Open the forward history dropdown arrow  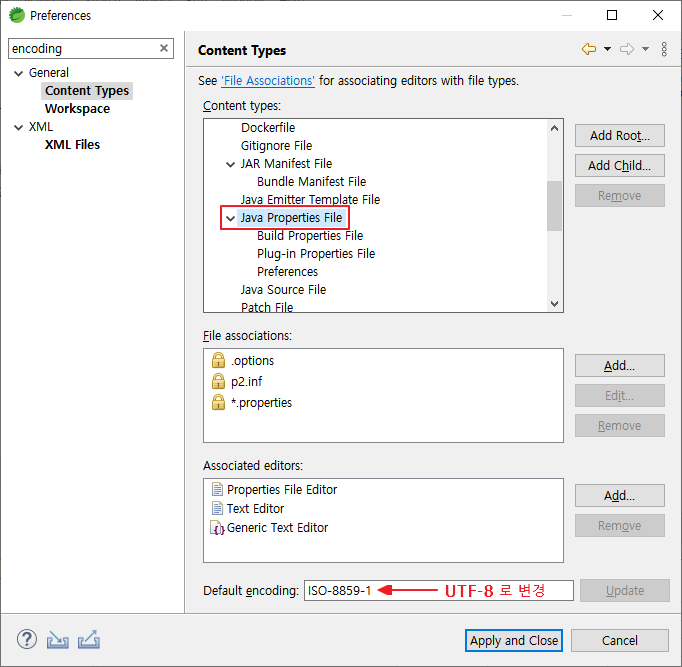(645, 49)
